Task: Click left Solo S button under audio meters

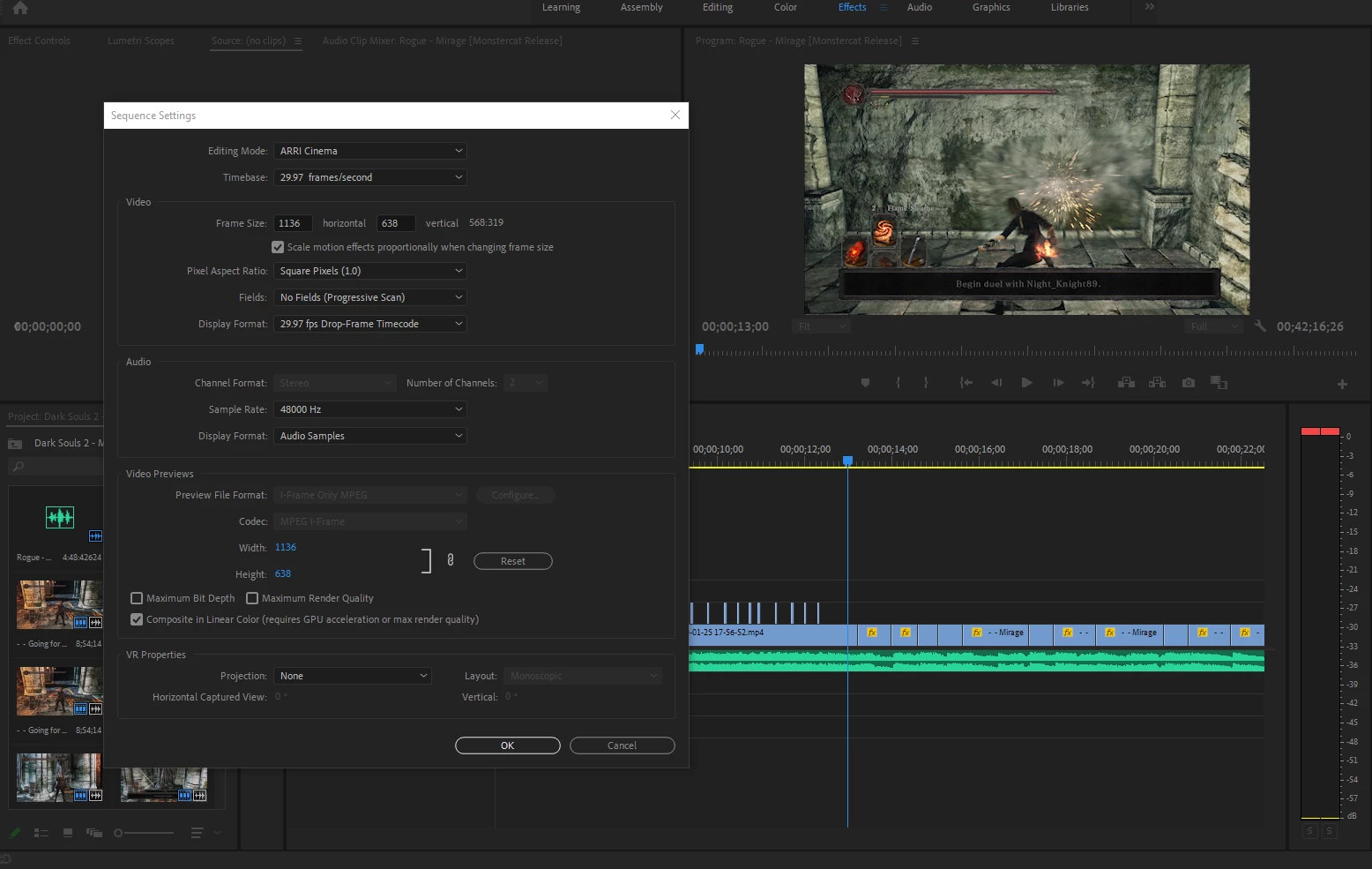Action: [x=1309, y=831]
